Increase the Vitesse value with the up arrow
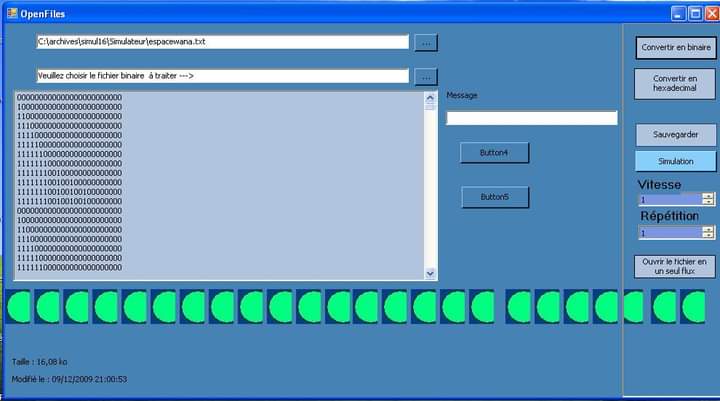 click(x=708, y=196)
